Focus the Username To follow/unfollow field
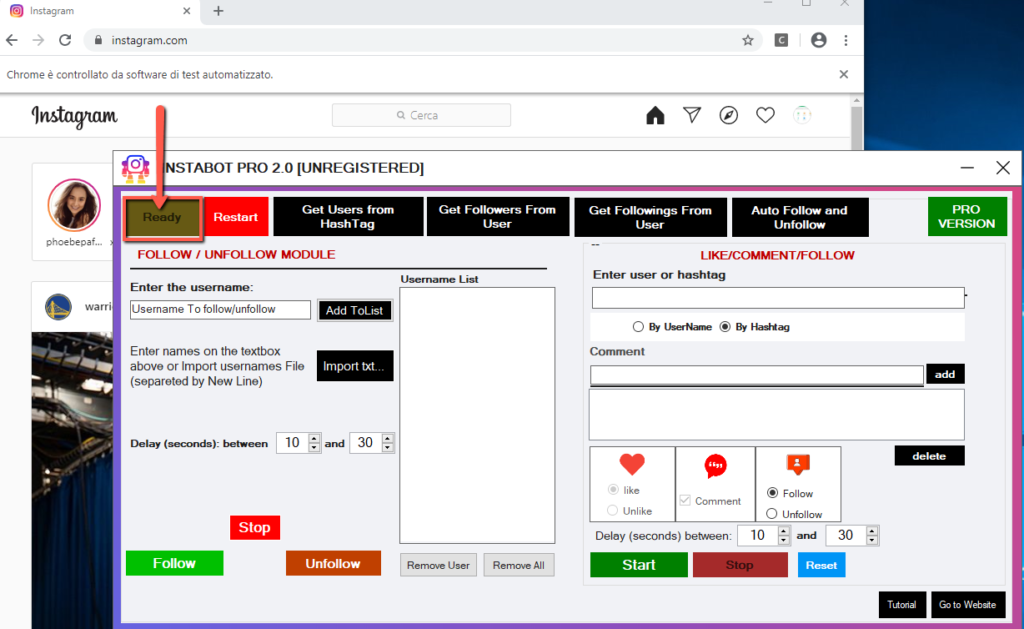Screen dimensions: 1024x629 point(220,310)
